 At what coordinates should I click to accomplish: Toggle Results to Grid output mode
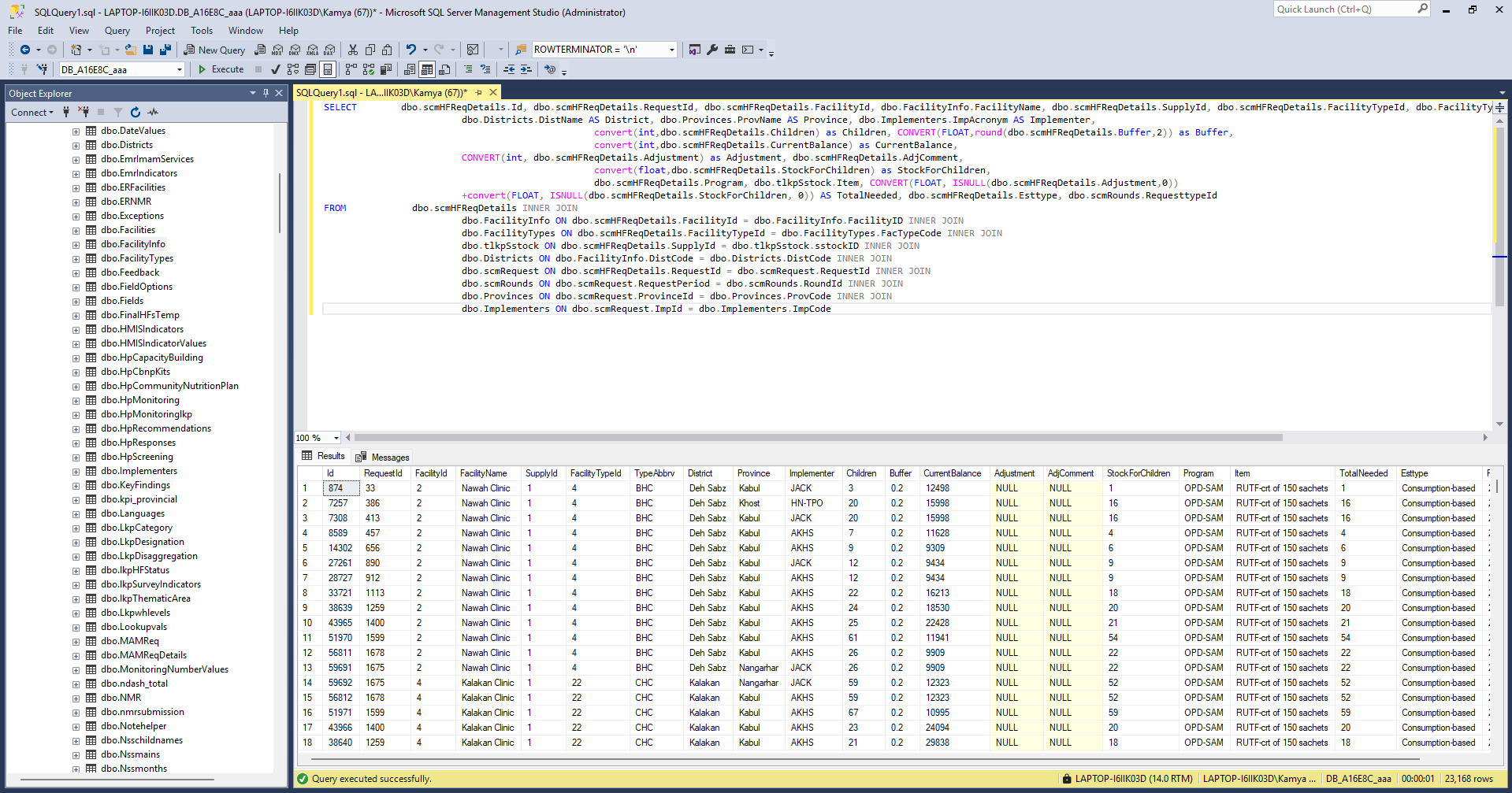coord(426,69)
